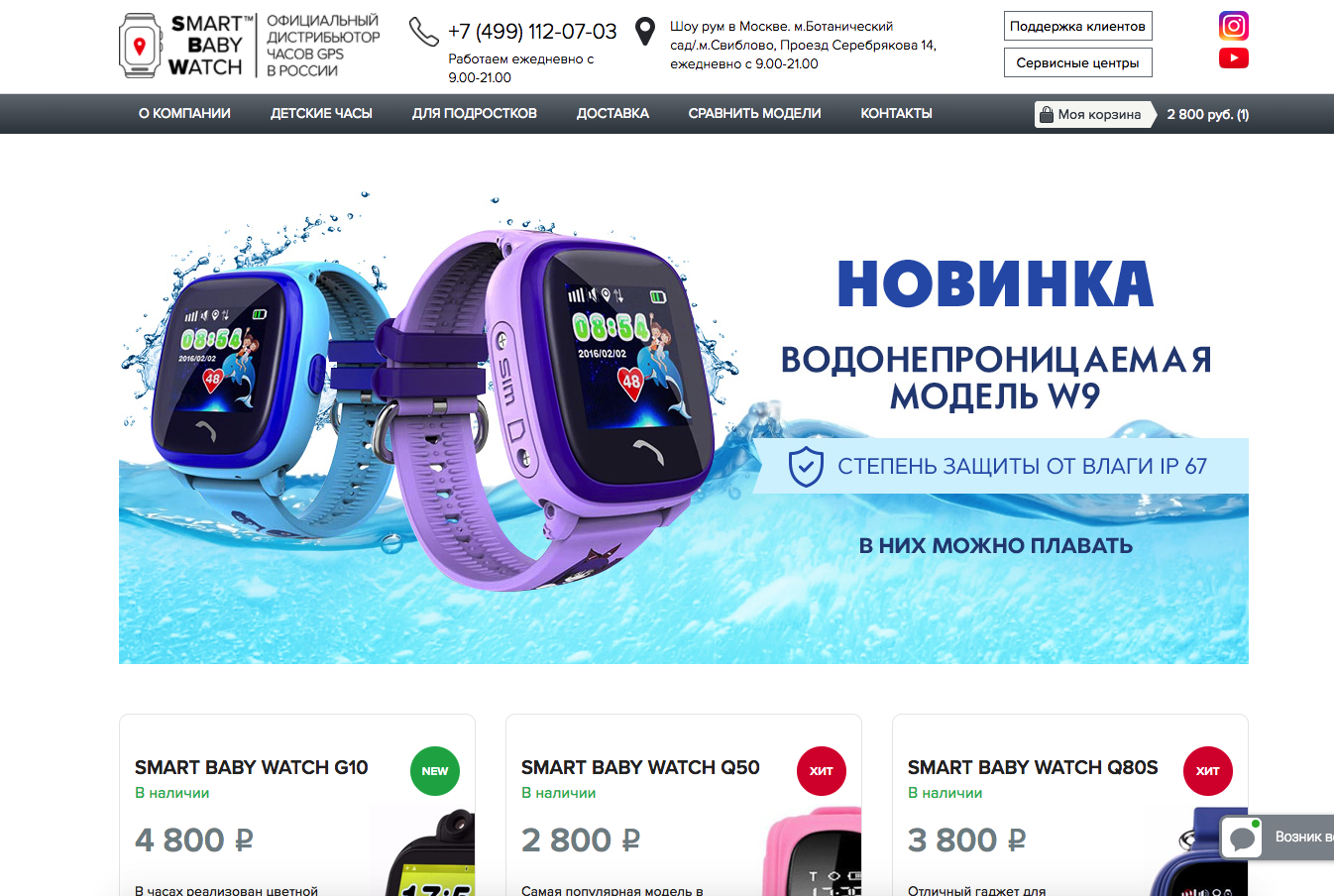Open the Smart Baby Watch Q80S product title
1334x896 pixels.
pyautogui.click(x=1033, y=767)
